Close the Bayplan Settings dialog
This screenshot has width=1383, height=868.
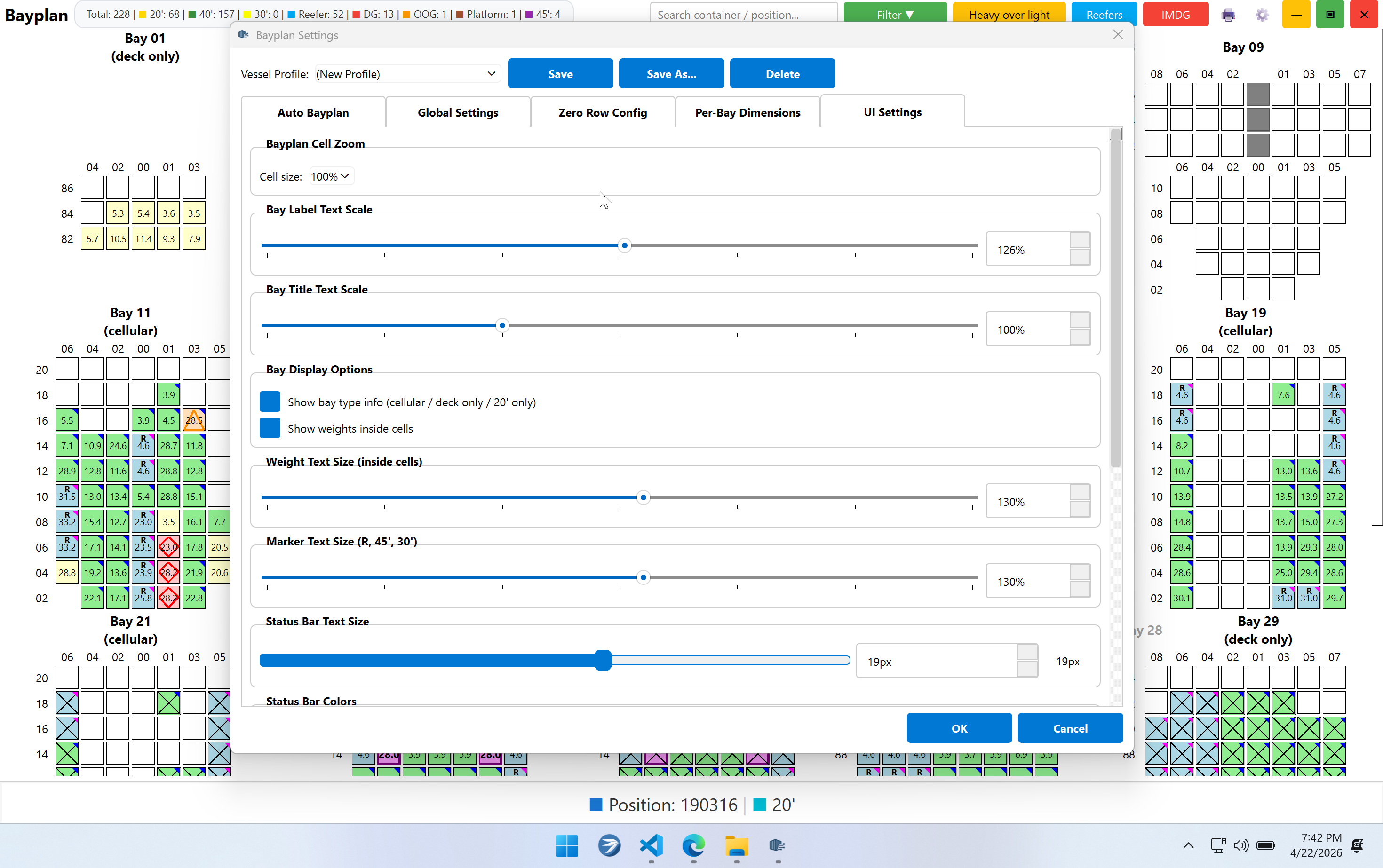tap(1118, 35)
